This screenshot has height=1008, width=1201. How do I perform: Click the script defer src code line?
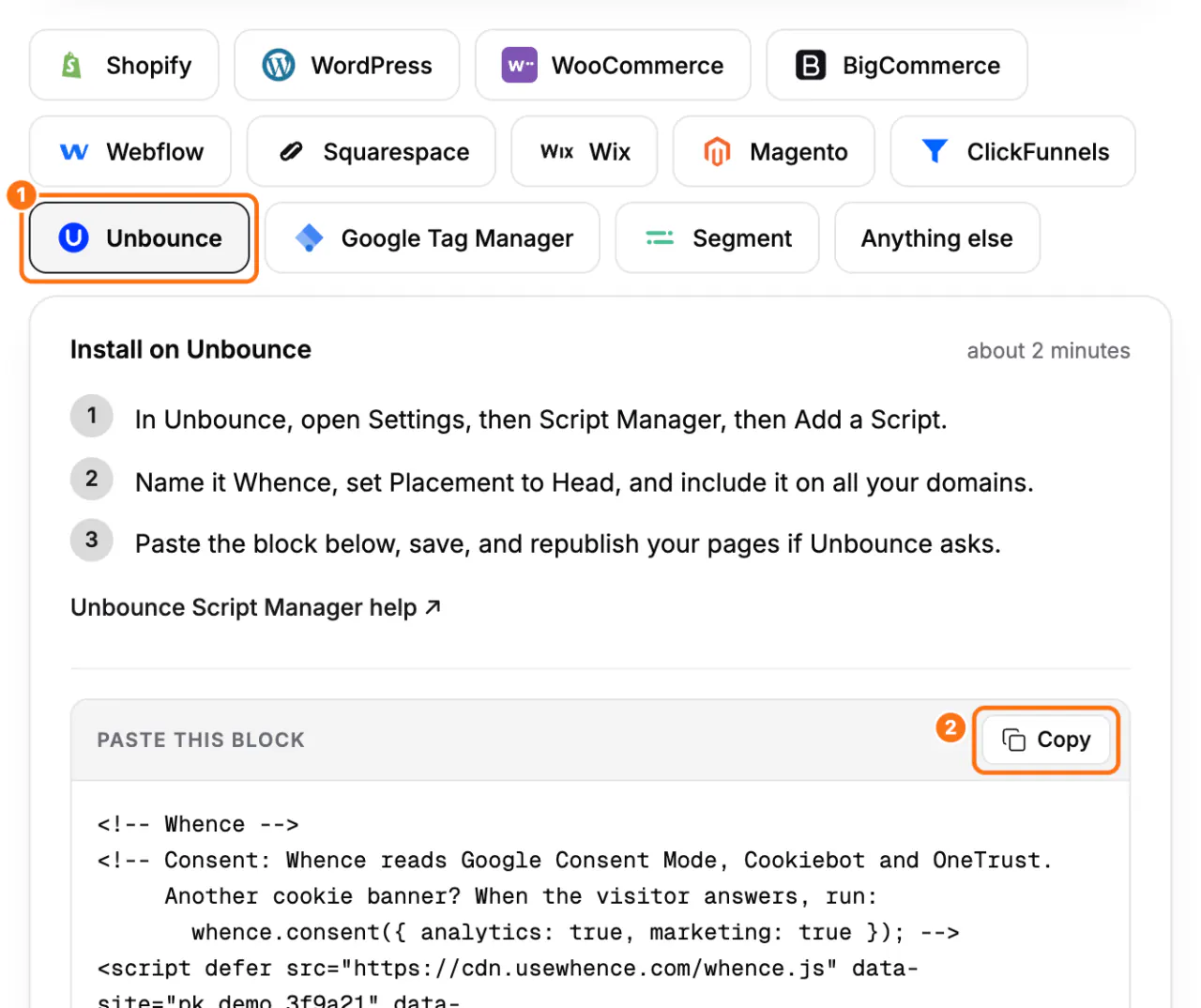508,969
